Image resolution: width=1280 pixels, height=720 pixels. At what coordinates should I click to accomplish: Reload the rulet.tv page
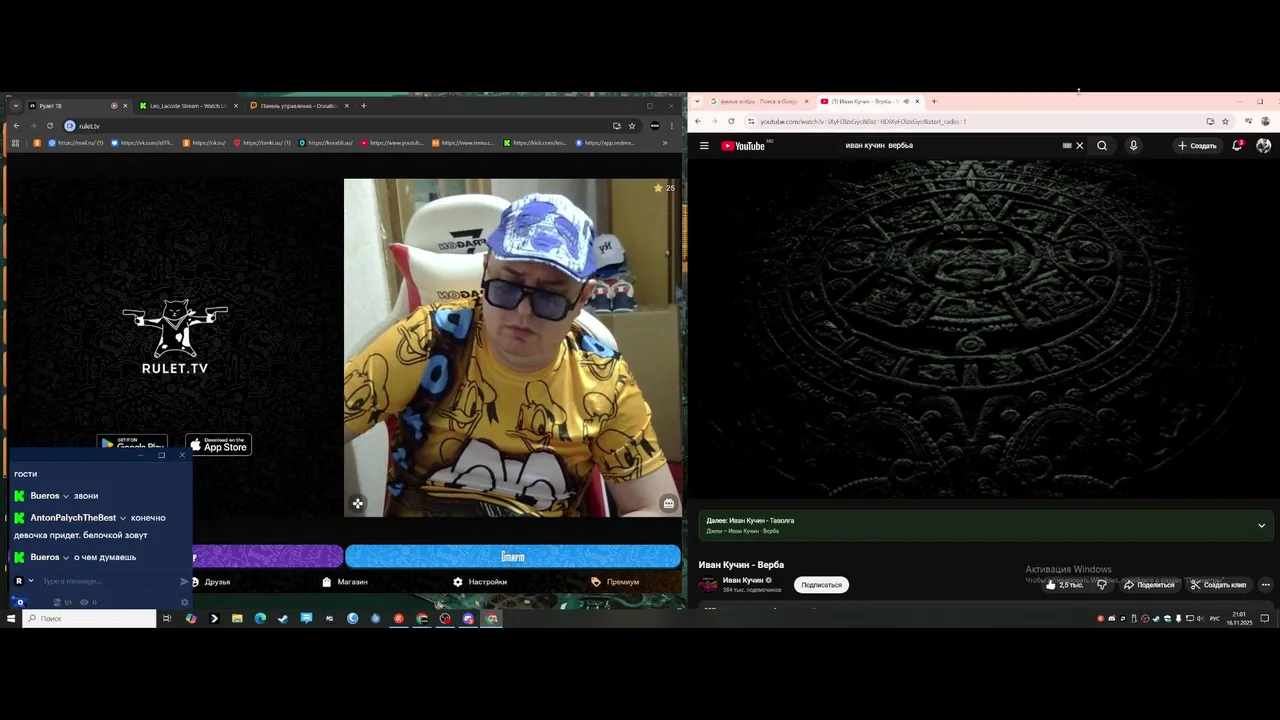49,126
